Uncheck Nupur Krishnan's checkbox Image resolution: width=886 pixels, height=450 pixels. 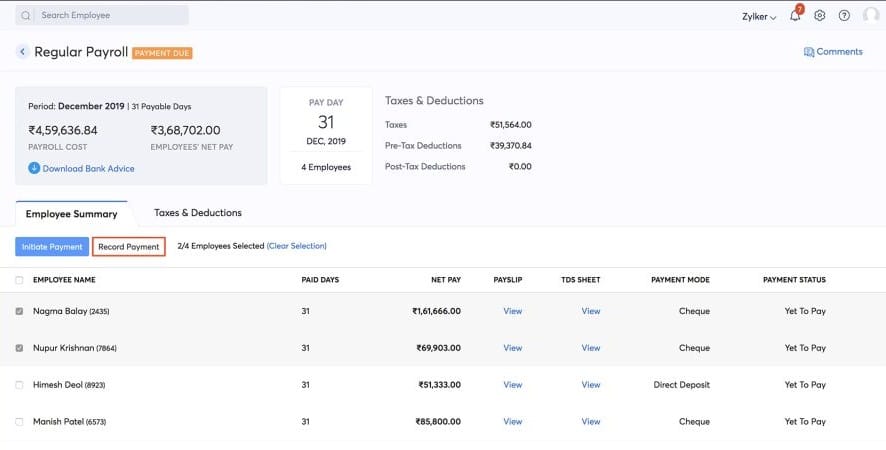(x=19, y=348)
